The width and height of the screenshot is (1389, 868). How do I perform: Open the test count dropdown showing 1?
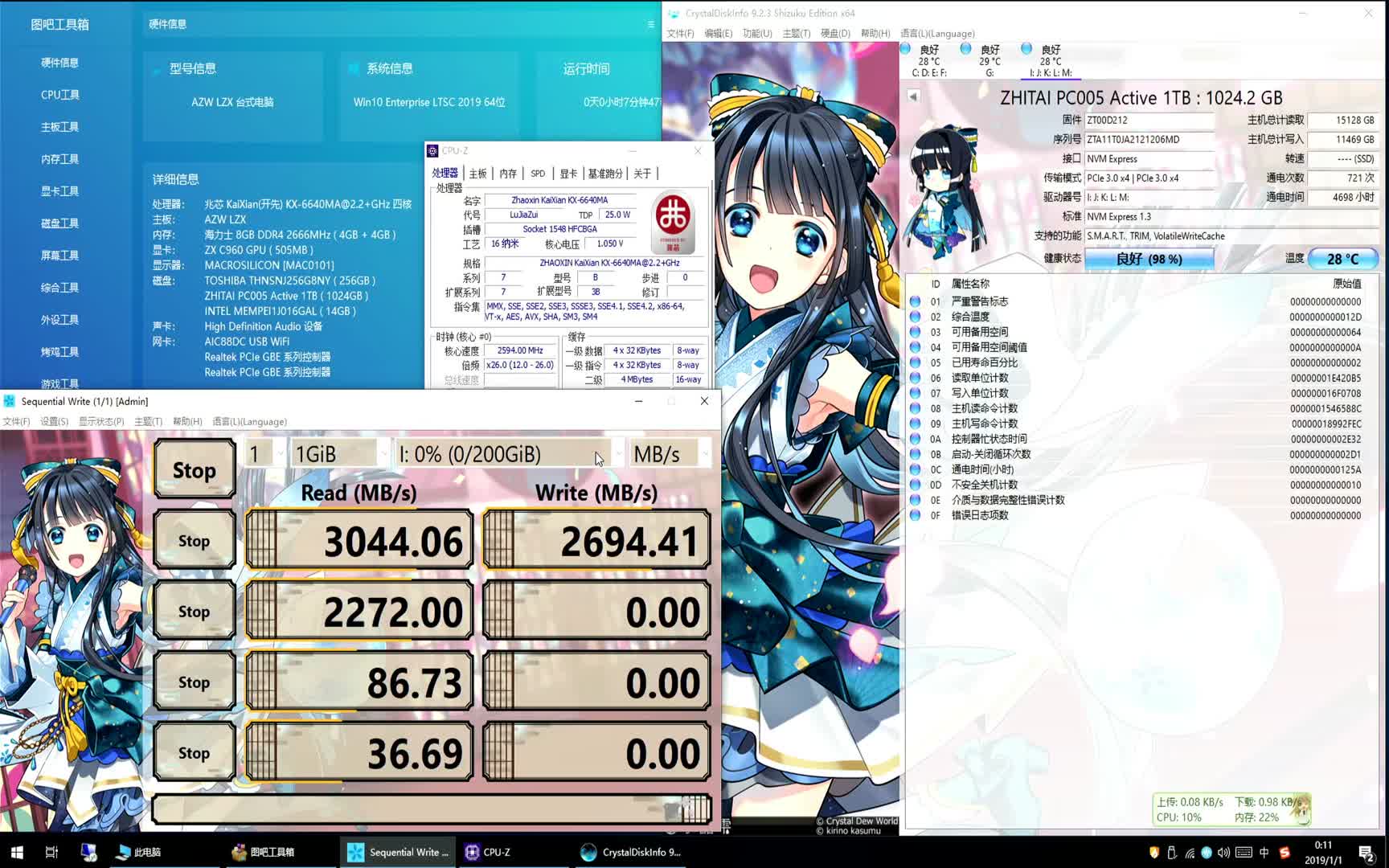tap(264, 454)
